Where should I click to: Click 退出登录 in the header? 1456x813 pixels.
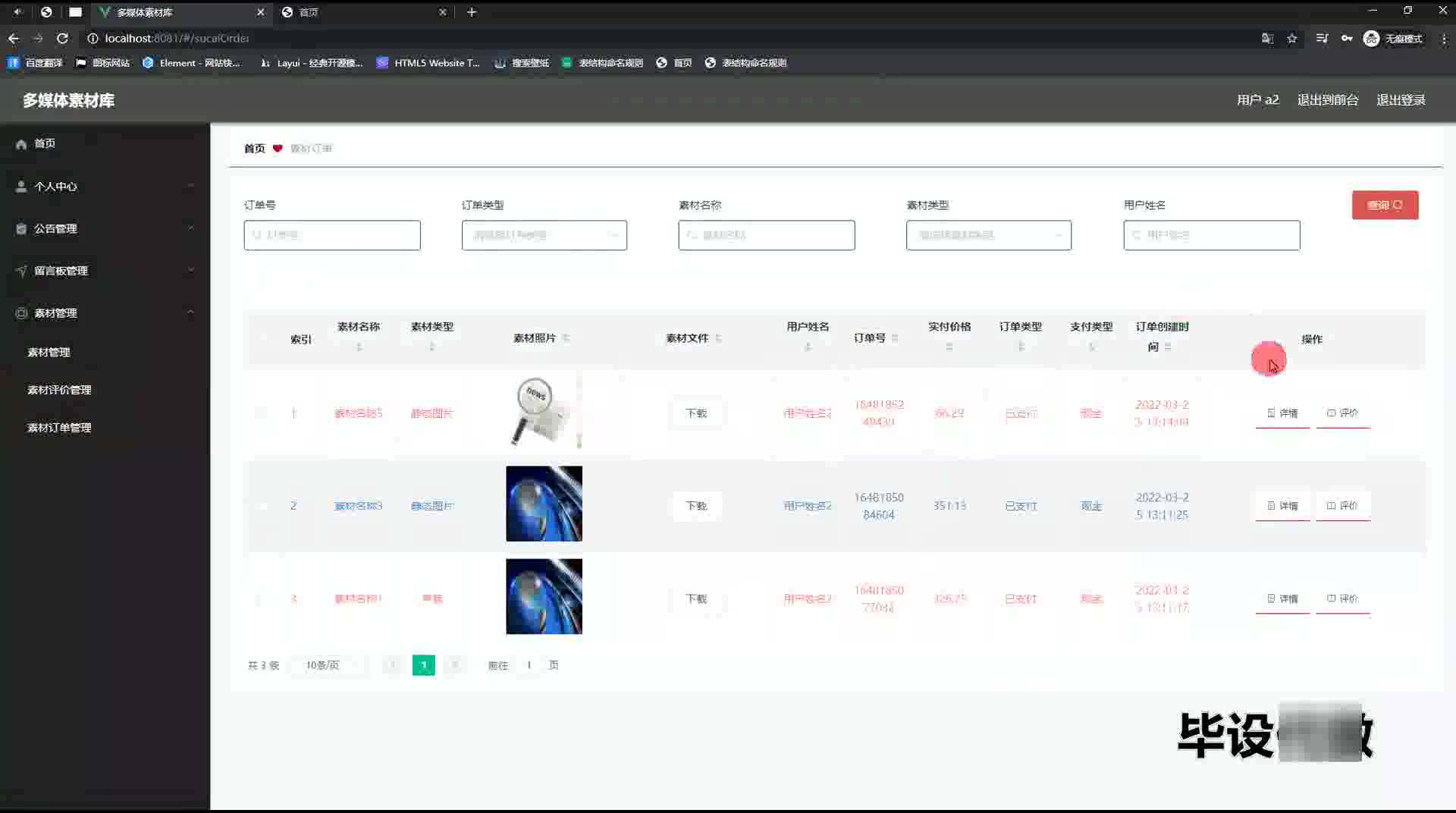pyautogui.click(x=1401, y=100)
